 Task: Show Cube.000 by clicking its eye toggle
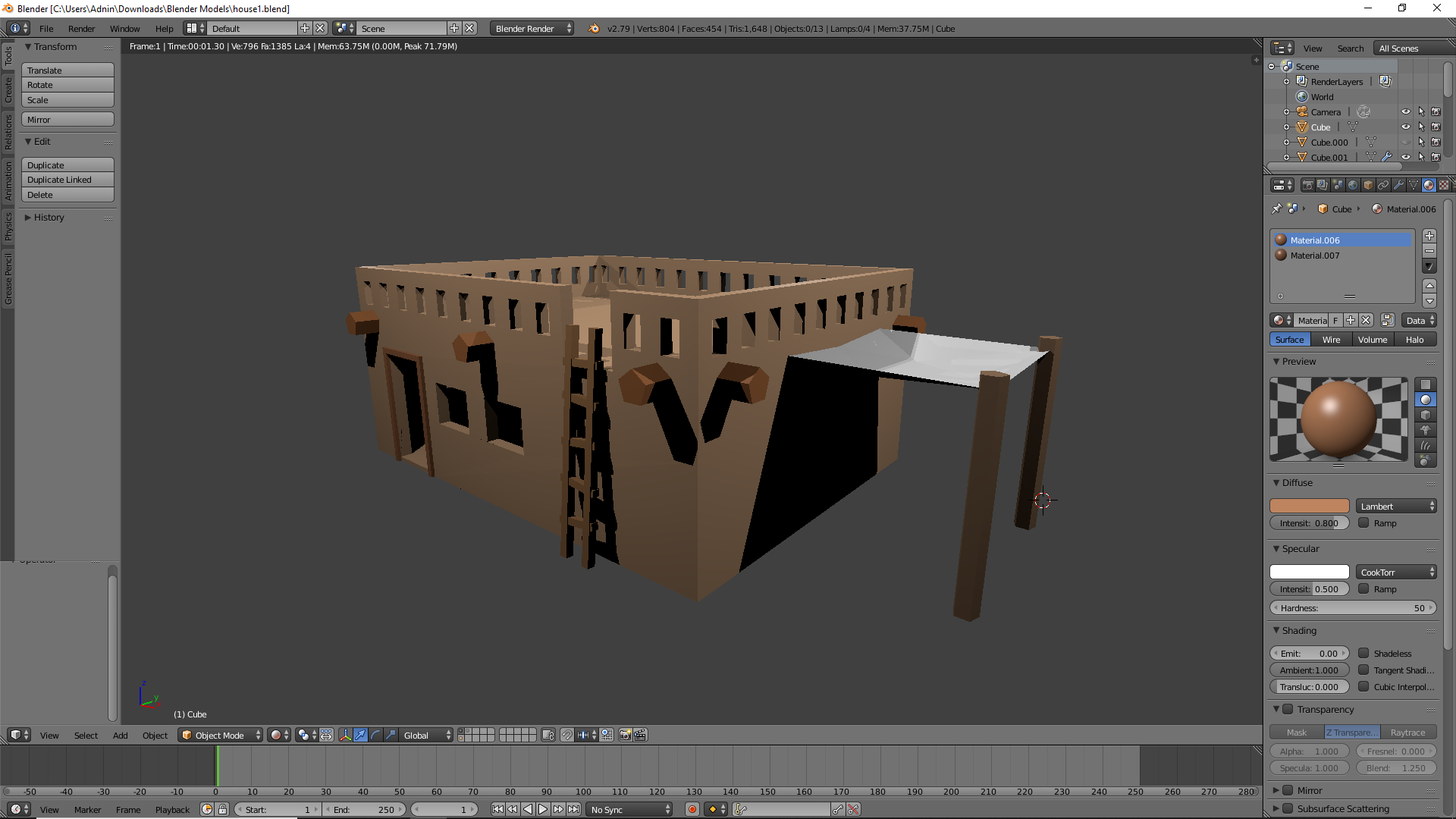coord(1406,143)
